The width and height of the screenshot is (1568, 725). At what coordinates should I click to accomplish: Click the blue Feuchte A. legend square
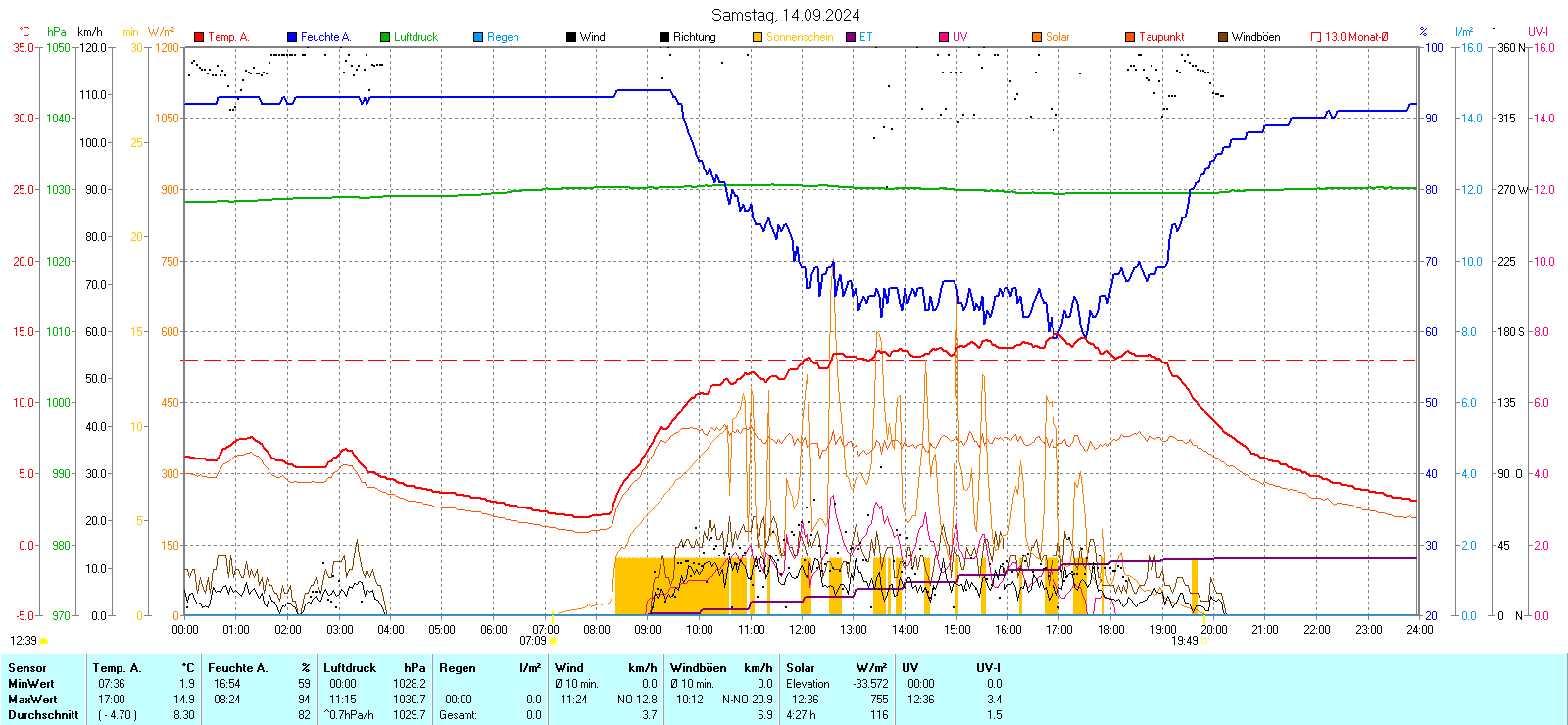coord(292,37)
